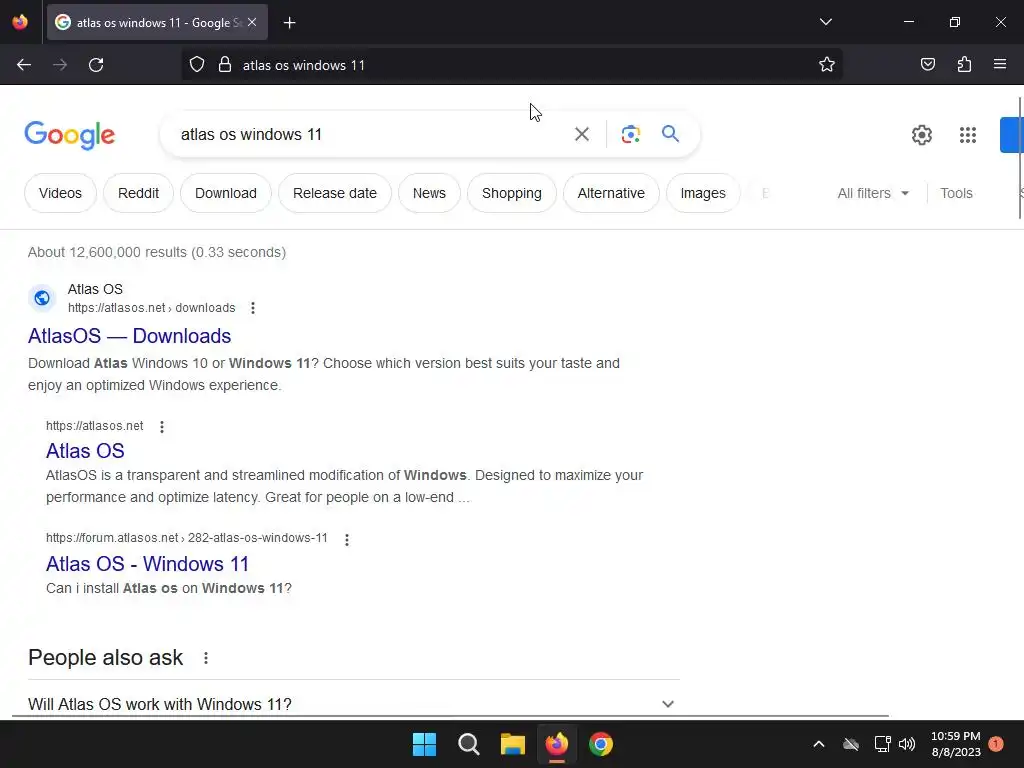Click the atlasos.net downloads URL breadcrumb
The image size is (1024, 768).
(x=152, y=308)
